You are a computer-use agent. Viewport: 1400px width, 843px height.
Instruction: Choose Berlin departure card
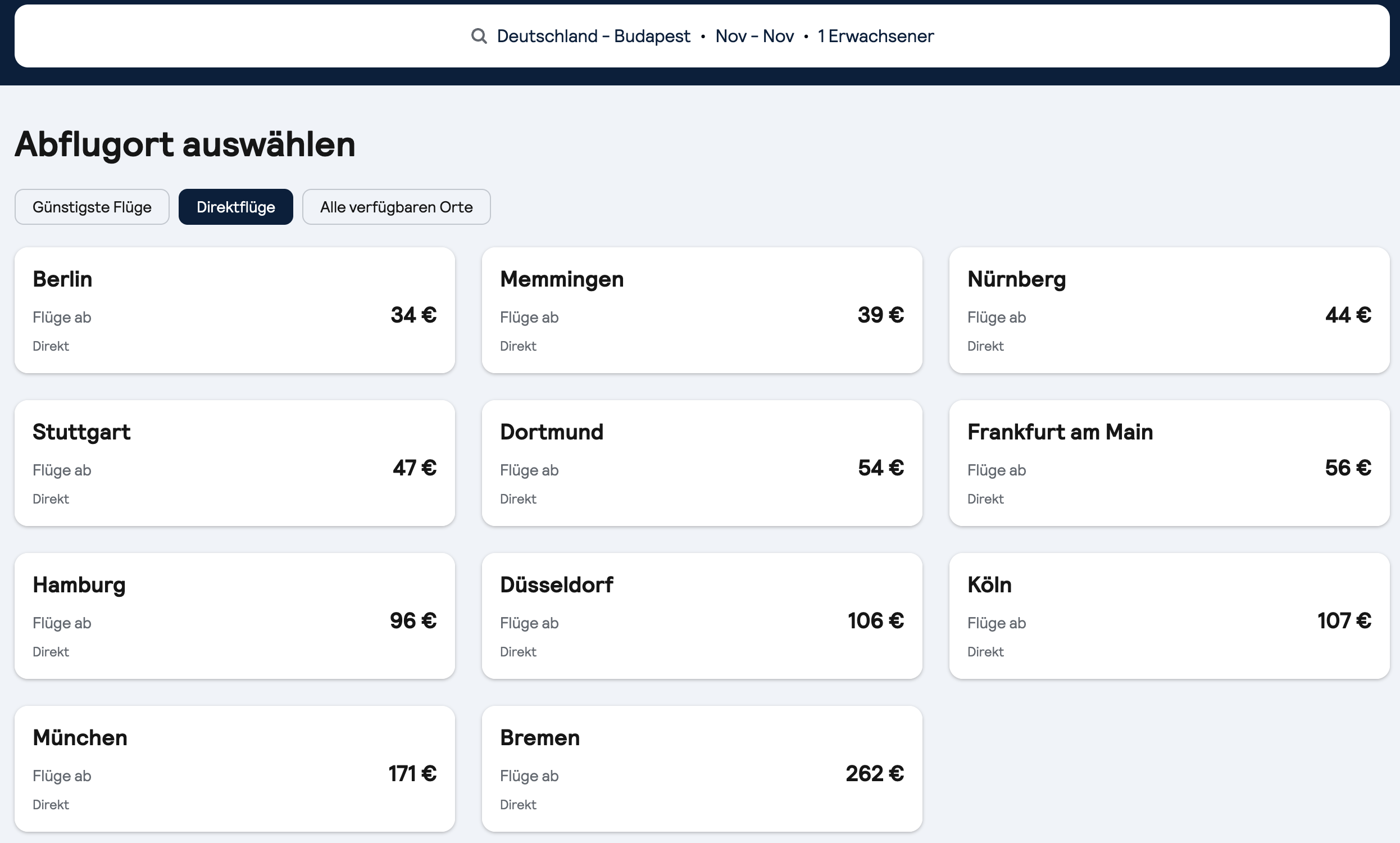point(234,310)
